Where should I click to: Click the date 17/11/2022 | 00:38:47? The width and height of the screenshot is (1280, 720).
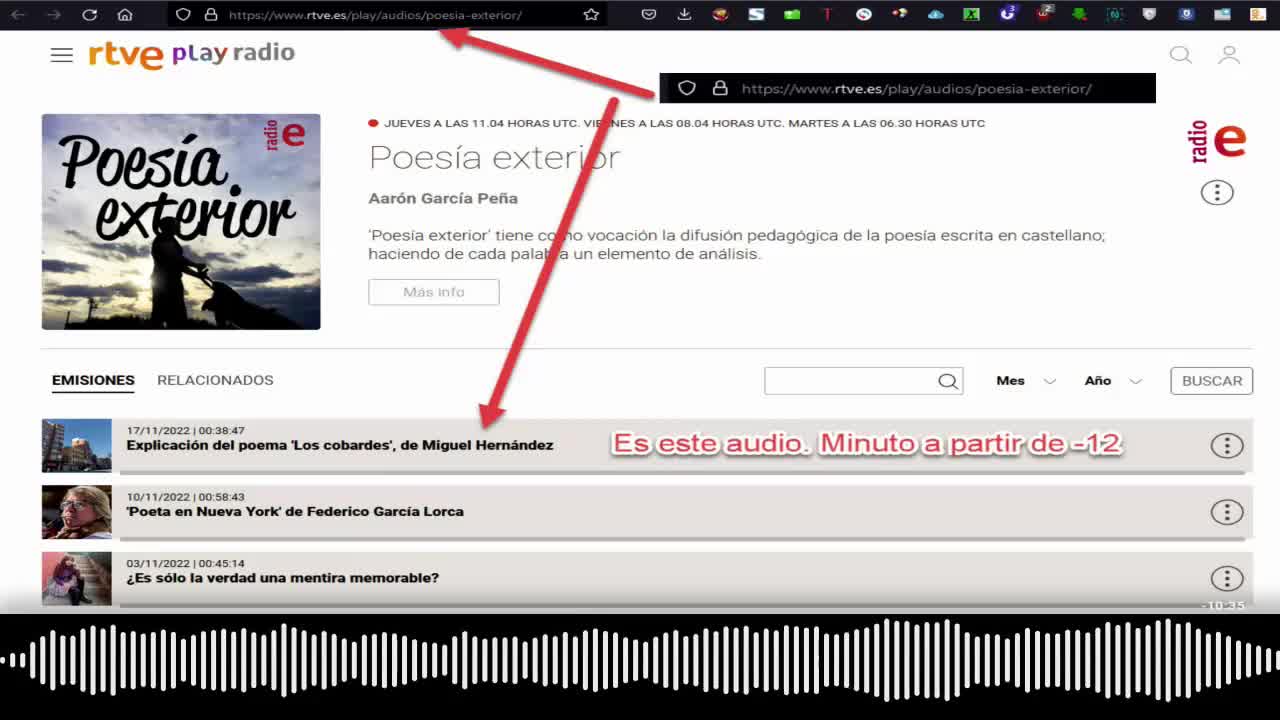(x=186, y=431)
